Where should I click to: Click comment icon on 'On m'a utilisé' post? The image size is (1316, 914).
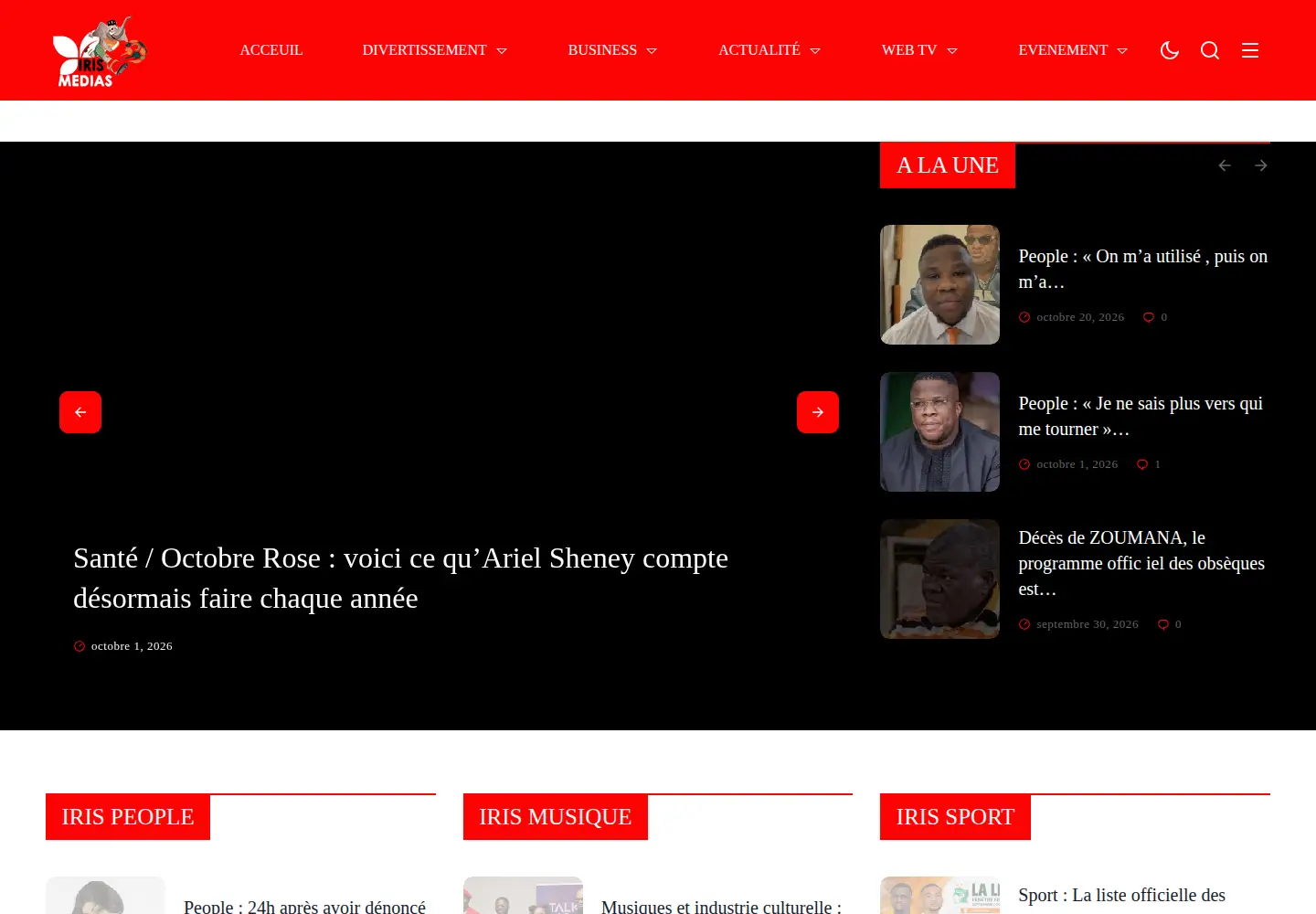pos(1149,317)
